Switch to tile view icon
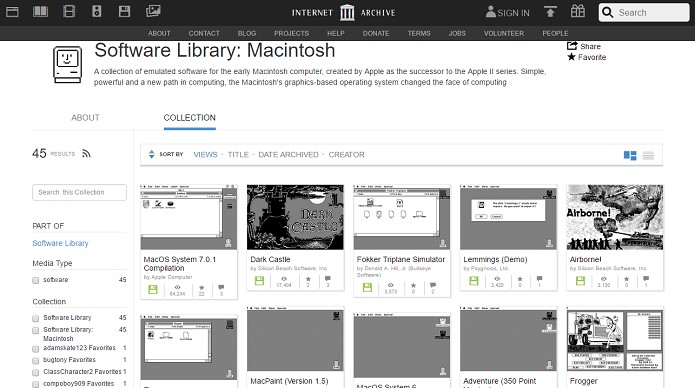This screenshot has height=388, width=695. [630, 155]
